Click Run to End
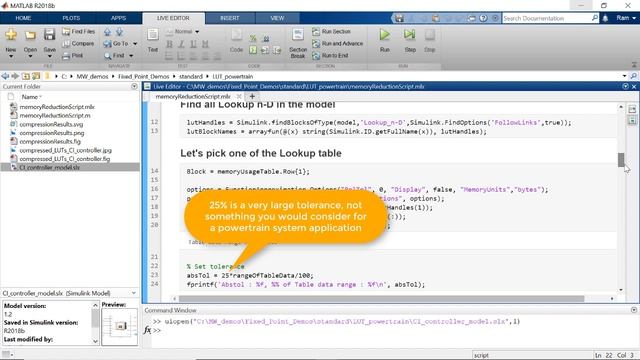This screenshot has height=360, width=640. [330, 56]
